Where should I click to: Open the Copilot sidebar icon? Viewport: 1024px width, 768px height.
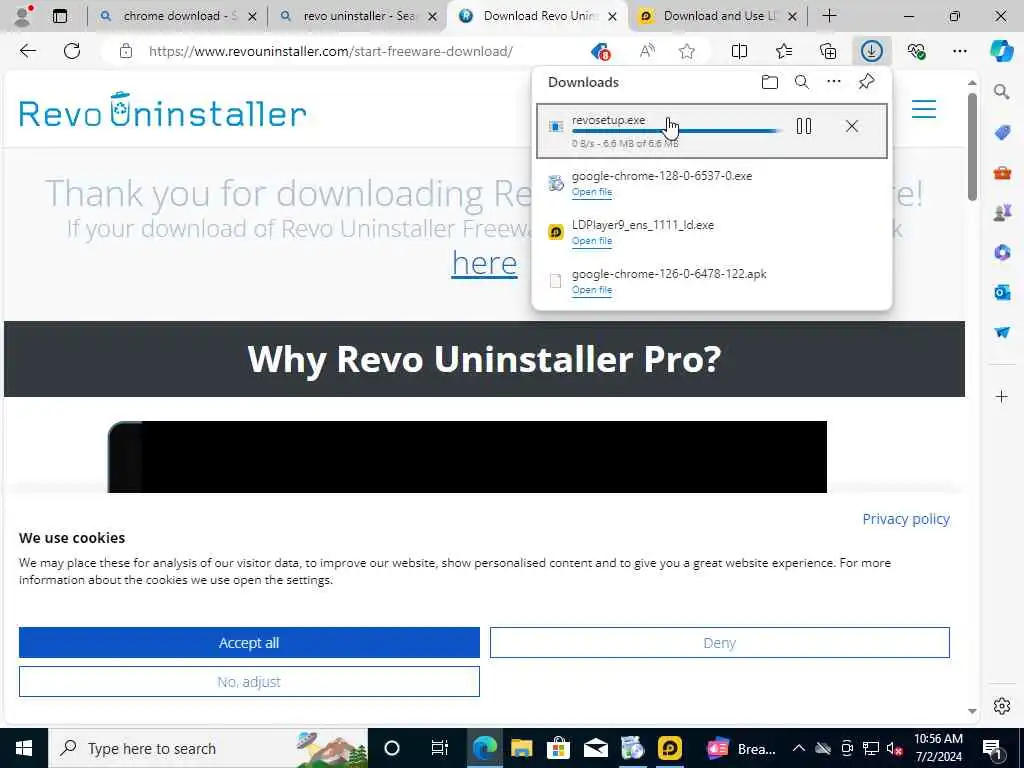(1002, 51)
